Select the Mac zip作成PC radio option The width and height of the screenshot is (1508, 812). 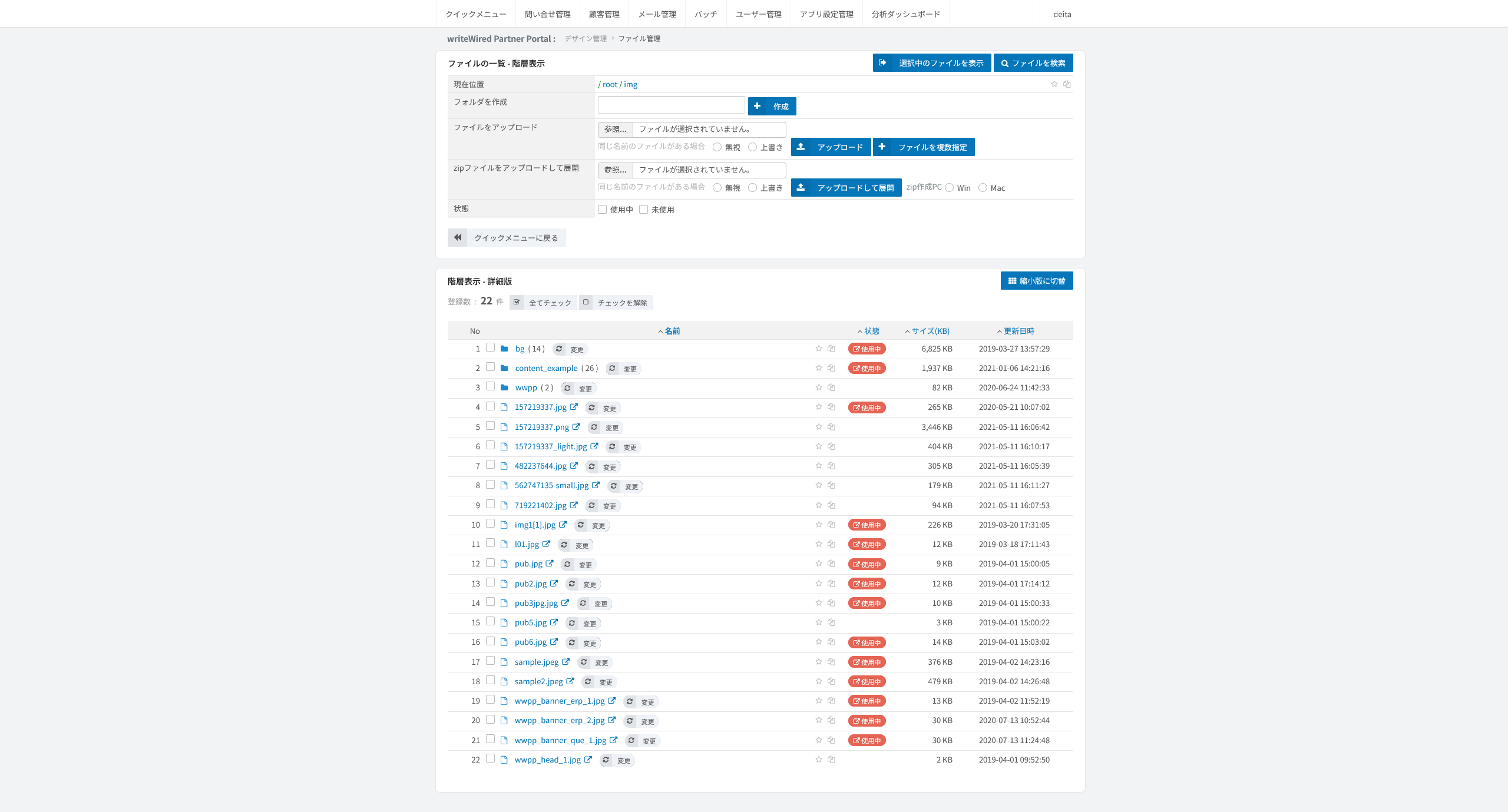983,188
